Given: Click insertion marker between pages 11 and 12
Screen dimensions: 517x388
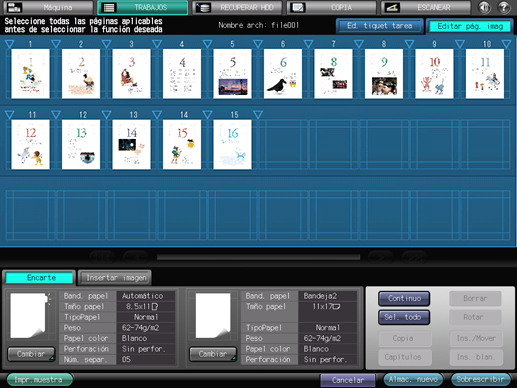Looking at the screenshot, I should pyautogui.click(x=56, y=115).
